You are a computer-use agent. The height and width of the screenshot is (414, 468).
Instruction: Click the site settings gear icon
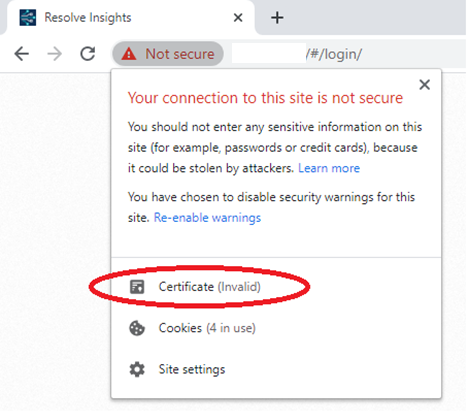point(137,369)
